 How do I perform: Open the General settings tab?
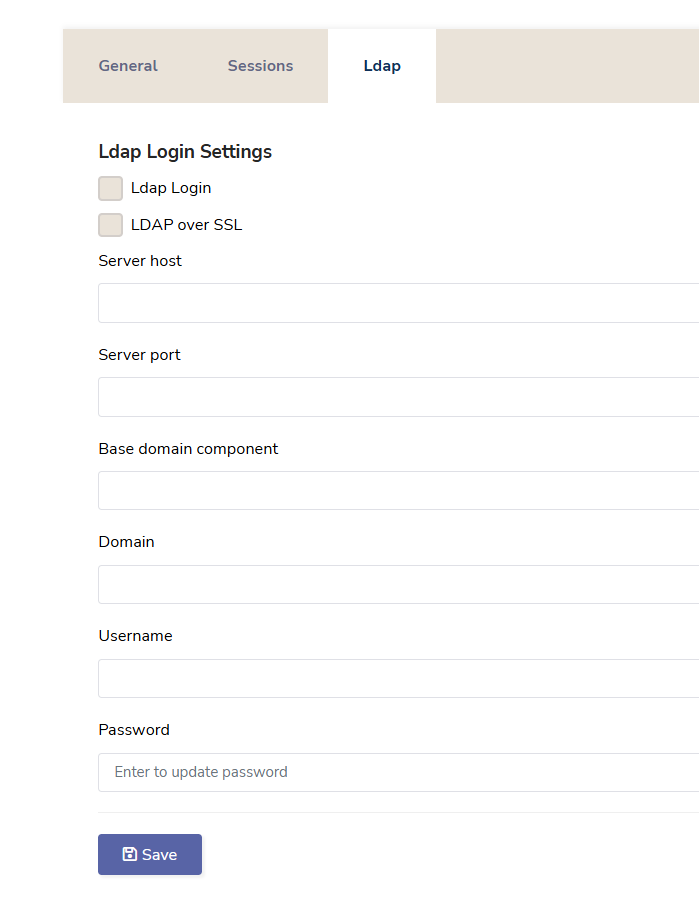tap(128, 66)
